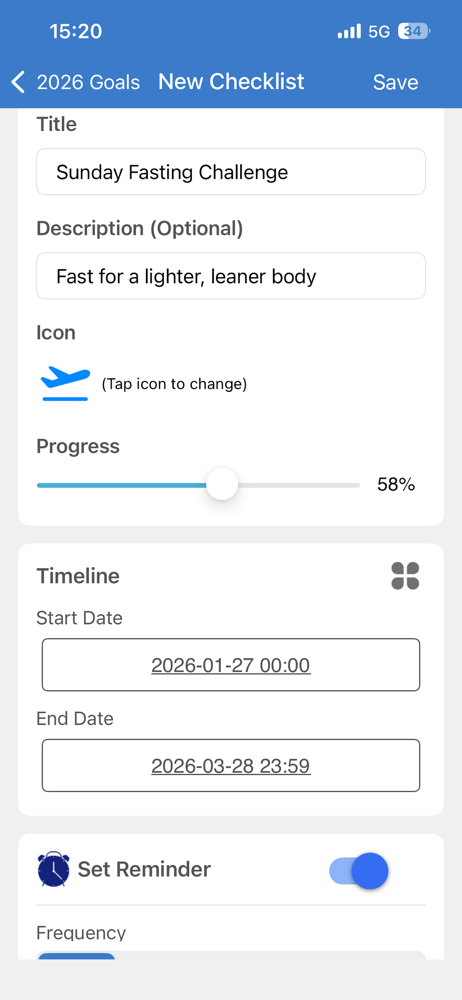Go back to 2026 Goals
Screen dimensions: 462x1000
pyautogui.click(x=88, y=82)
